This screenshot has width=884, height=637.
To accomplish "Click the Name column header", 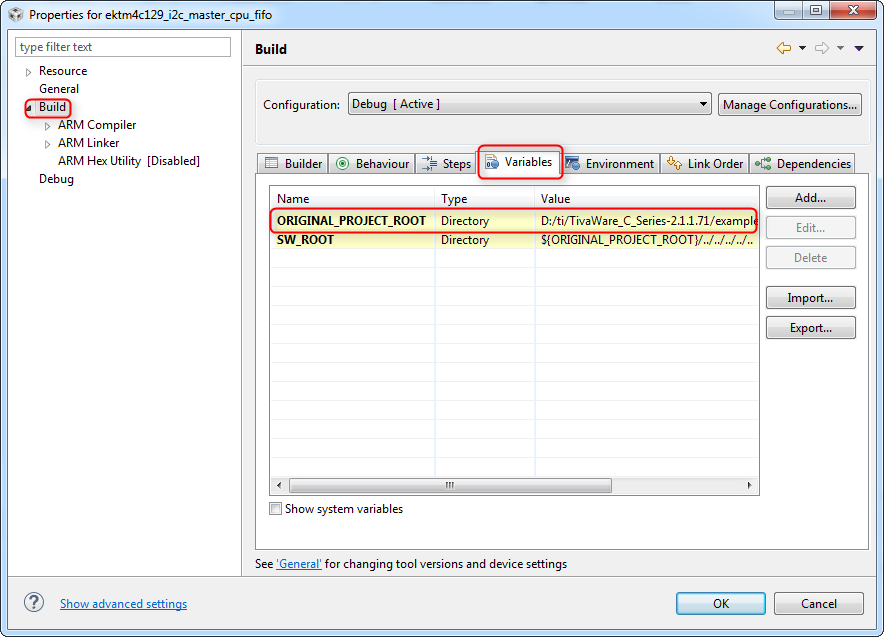I will tap(352, 198).
